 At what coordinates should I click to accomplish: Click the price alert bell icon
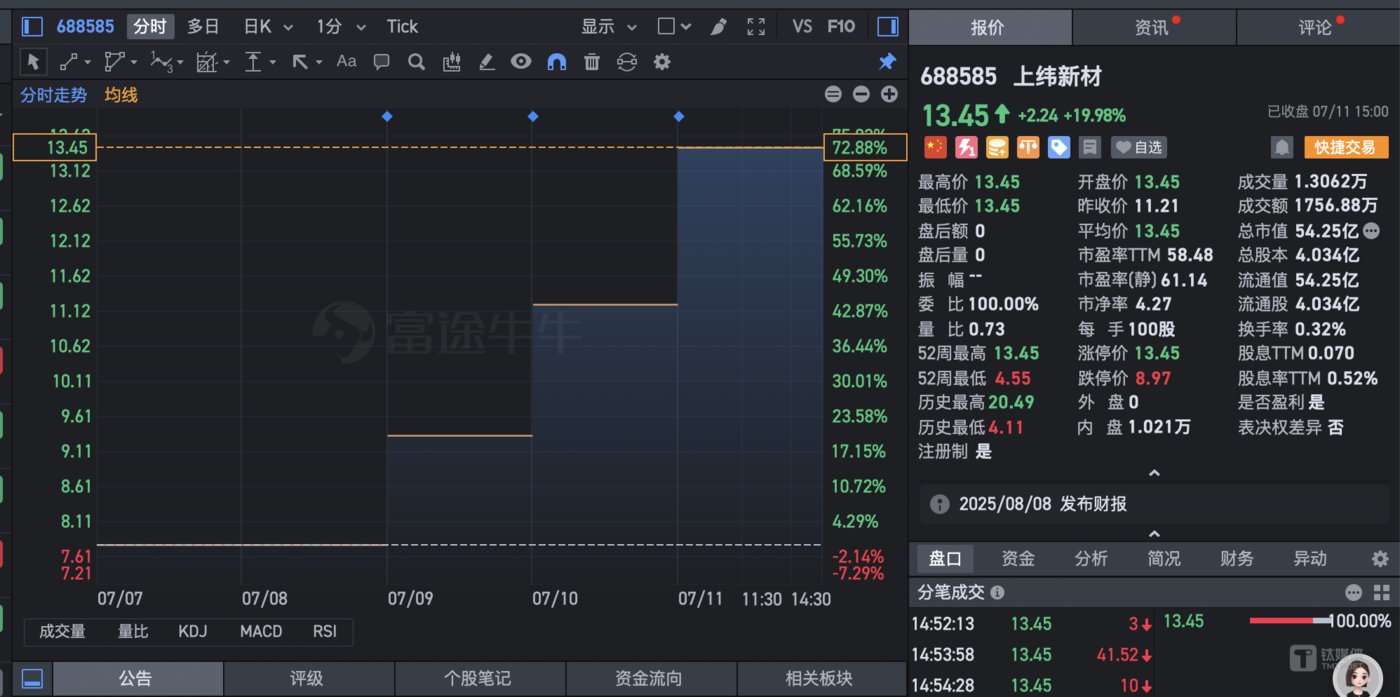[1281, 147]
